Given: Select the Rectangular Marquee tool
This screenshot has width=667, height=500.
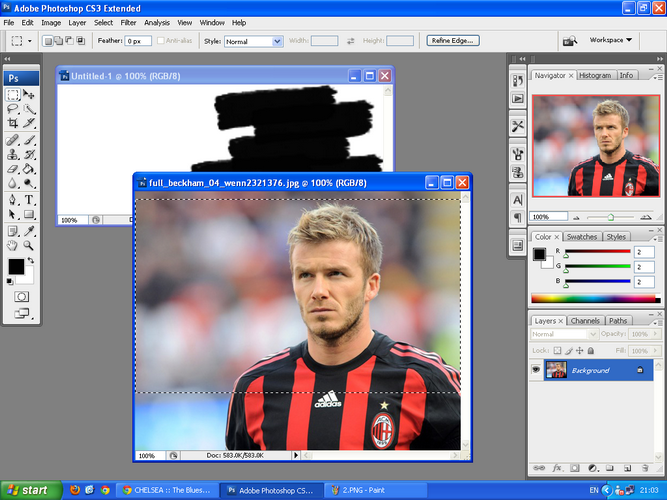Looking at the screenshot, I should 13,94.
